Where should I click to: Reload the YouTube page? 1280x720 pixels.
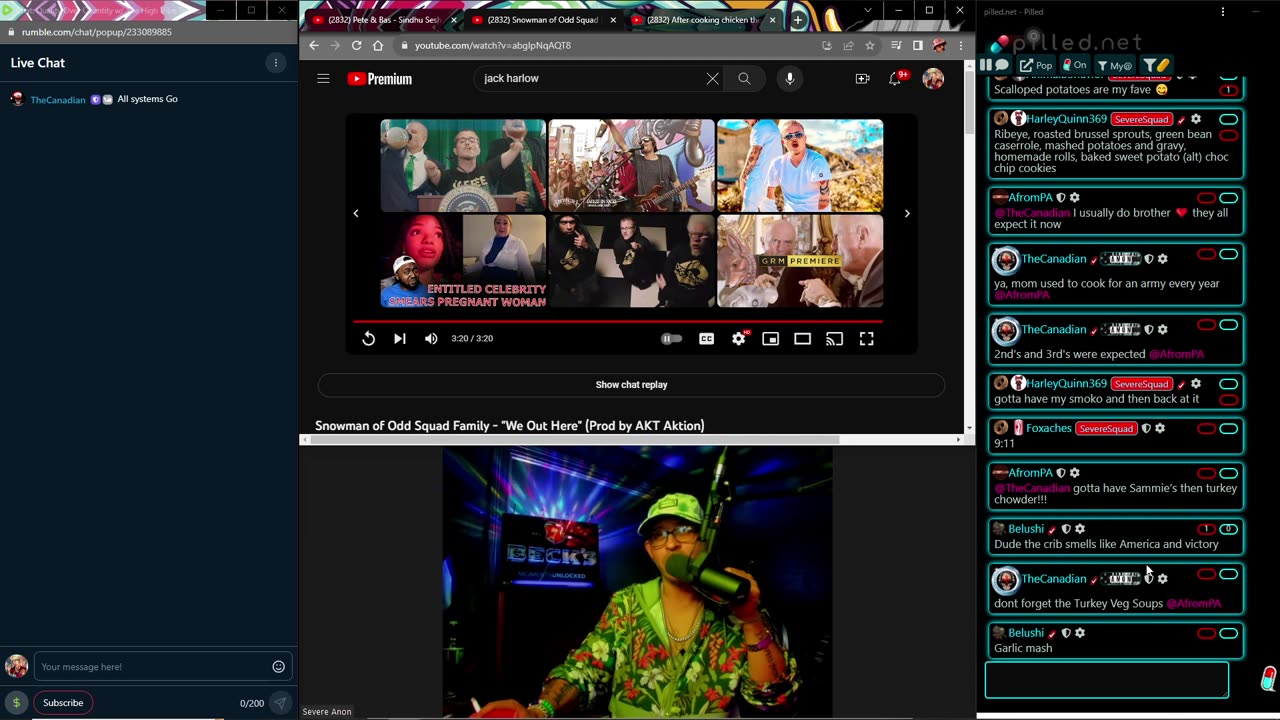pos(356,45)
